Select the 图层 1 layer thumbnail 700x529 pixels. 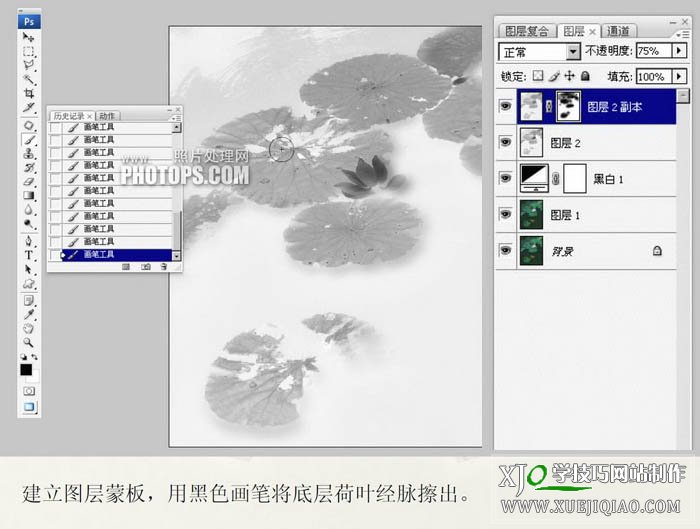tap(531, 215)
